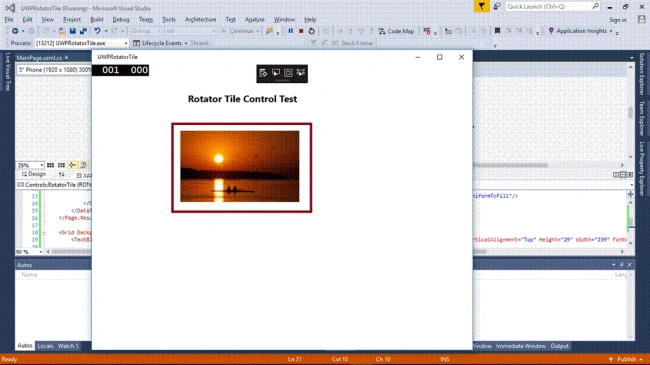Image resolution: width=650 pixels, height=365 pixels.
Task: Select the MainPage.xaml.cs document tab
Action: point(39,58)
